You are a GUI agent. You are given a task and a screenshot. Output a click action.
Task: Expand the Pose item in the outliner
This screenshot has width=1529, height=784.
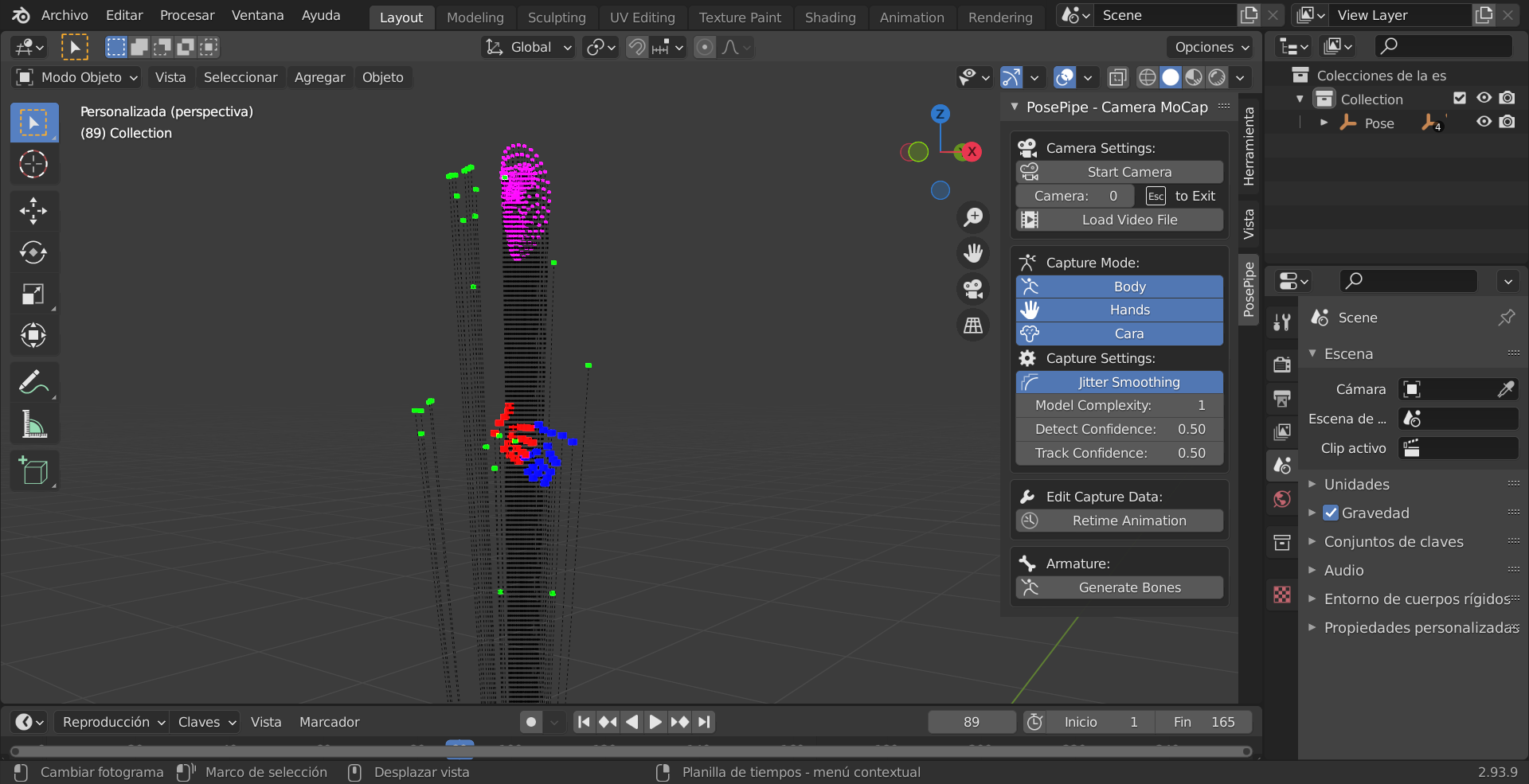point(1324,123)
